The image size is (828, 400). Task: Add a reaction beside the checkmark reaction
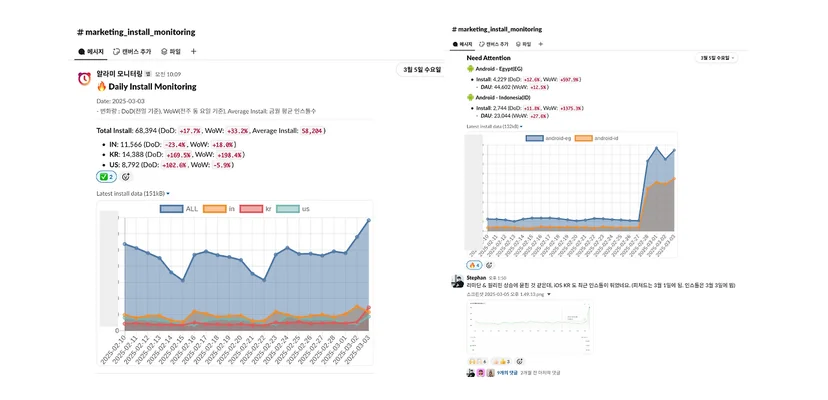click(126, 177)
